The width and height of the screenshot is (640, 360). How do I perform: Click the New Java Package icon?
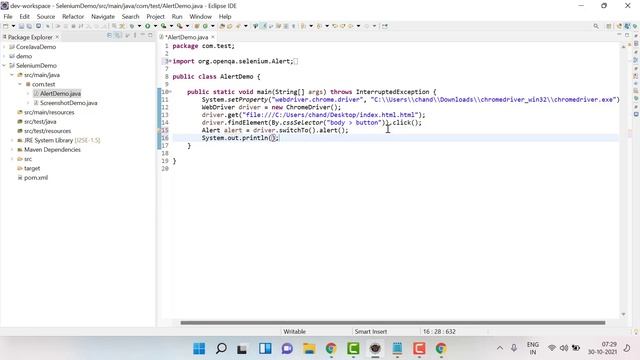[197, 26]
